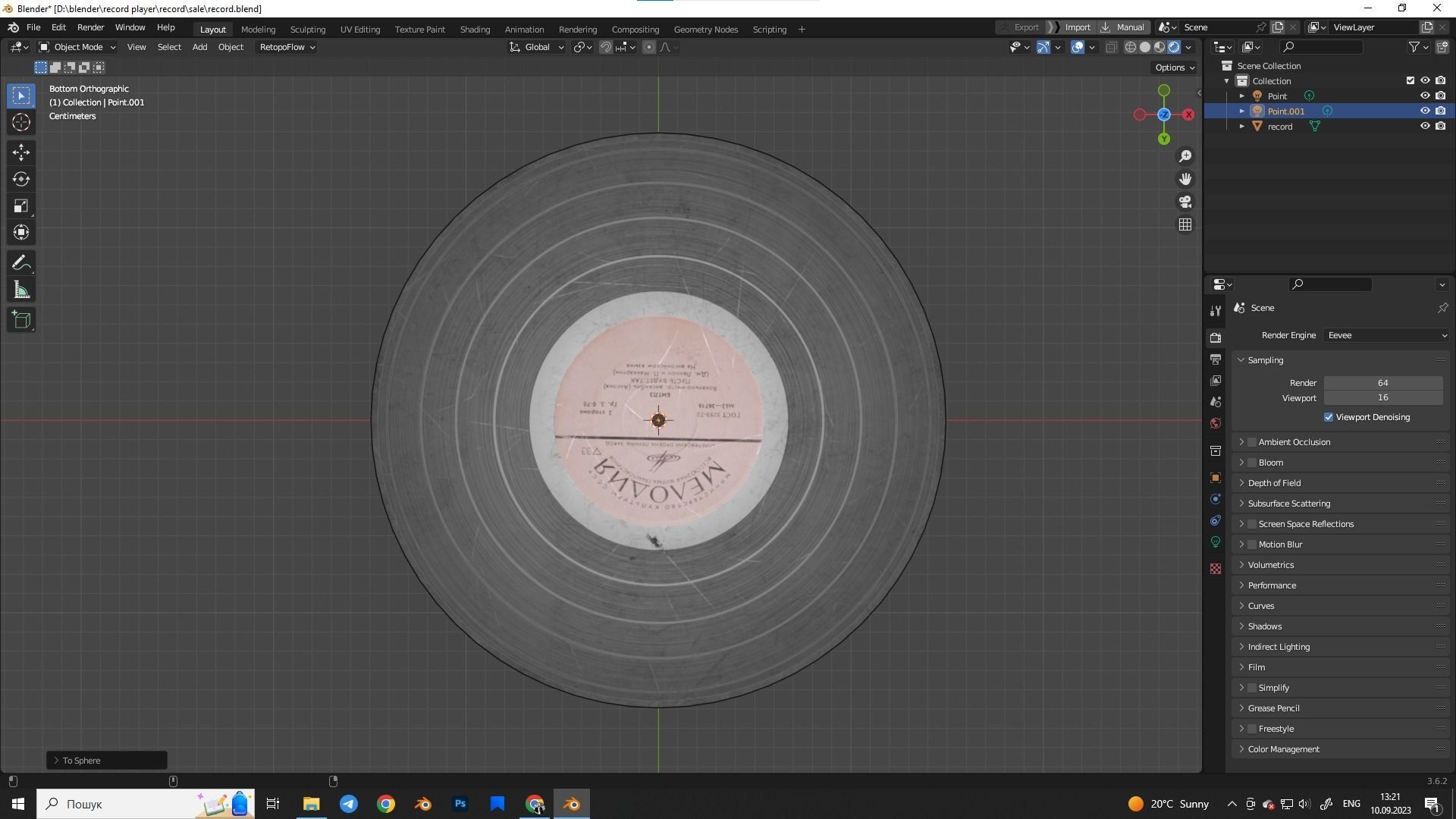Open the Render menu
Viewport: 1456px width, 819px height.
tap(90, 27)
